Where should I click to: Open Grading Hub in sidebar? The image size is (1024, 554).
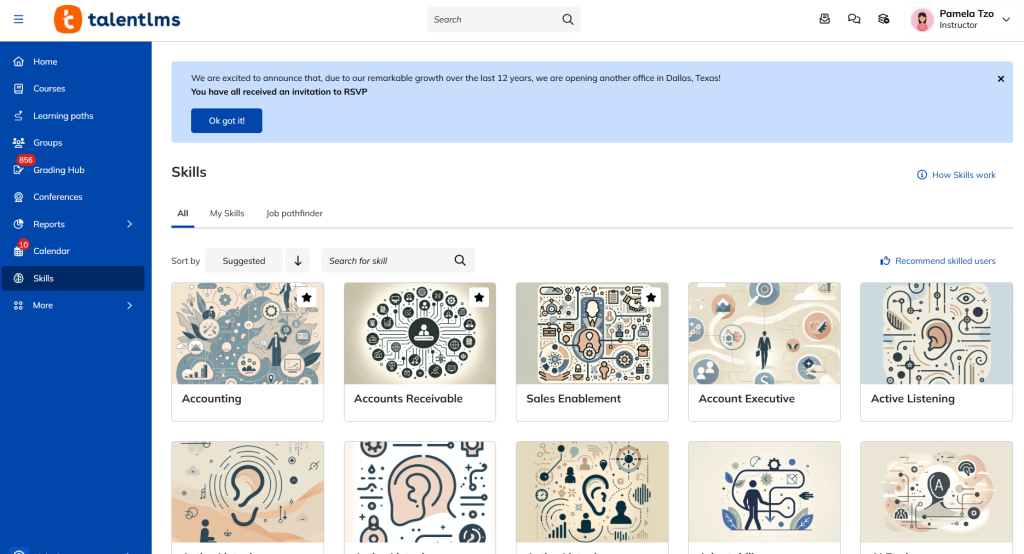[58, 170]
